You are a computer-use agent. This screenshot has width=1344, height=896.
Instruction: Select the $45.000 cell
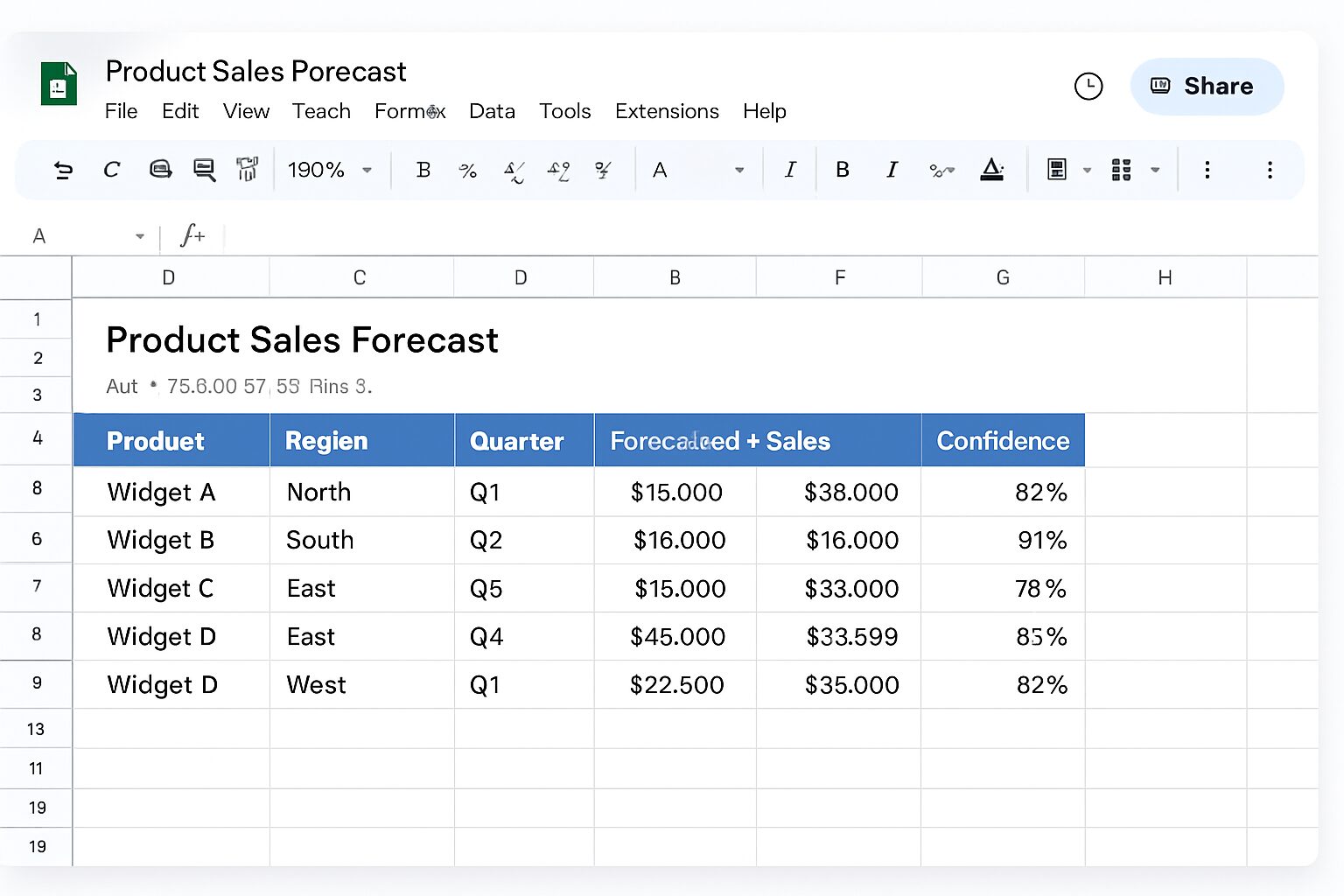tap(675, 636)
